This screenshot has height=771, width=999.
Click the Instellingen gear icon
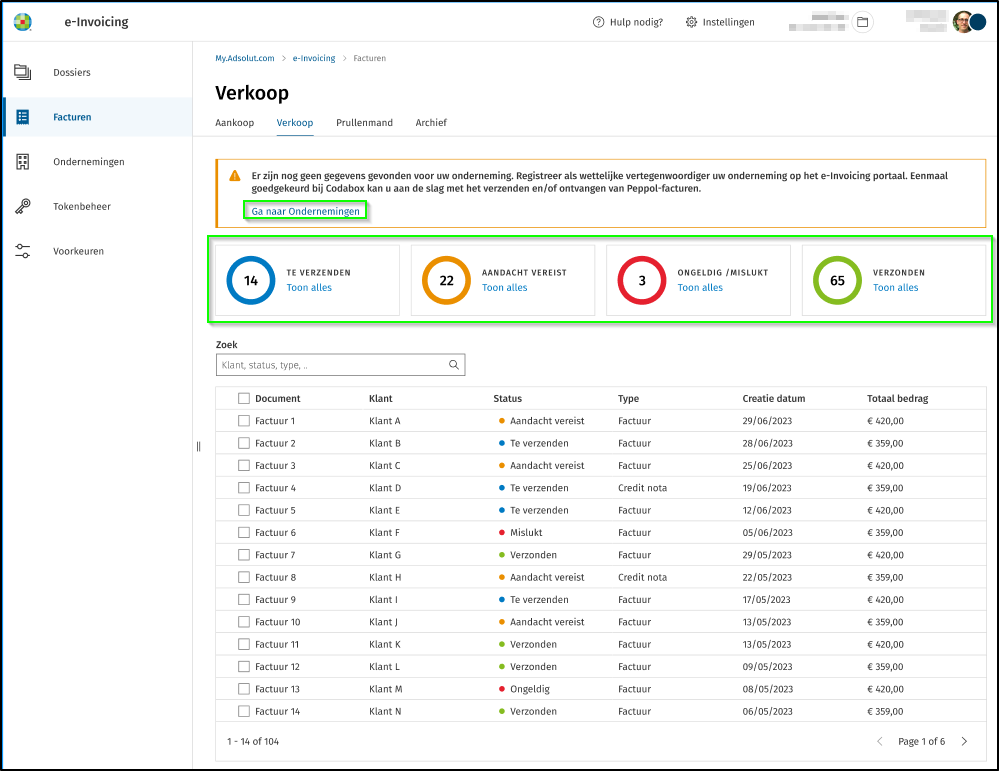(691, 22)
